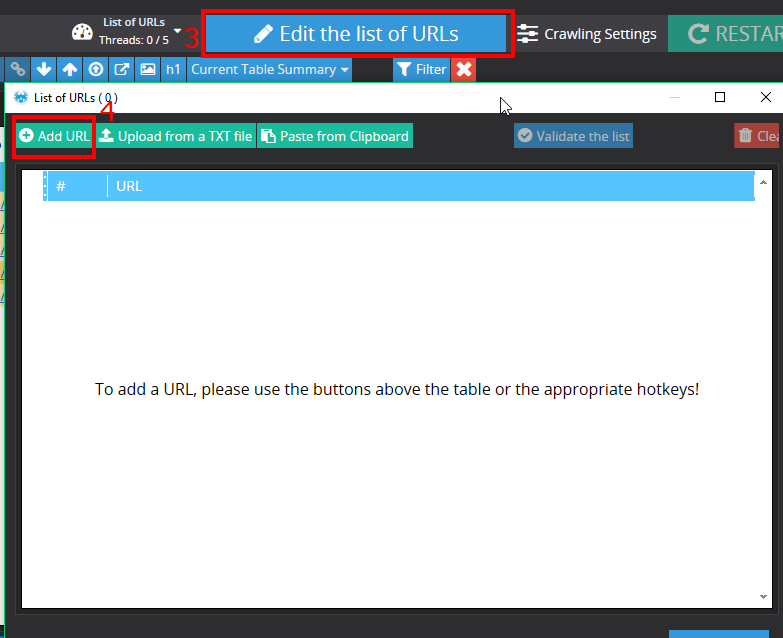
Task: Maximize the List of URLs window
Action: click(720, 97)
